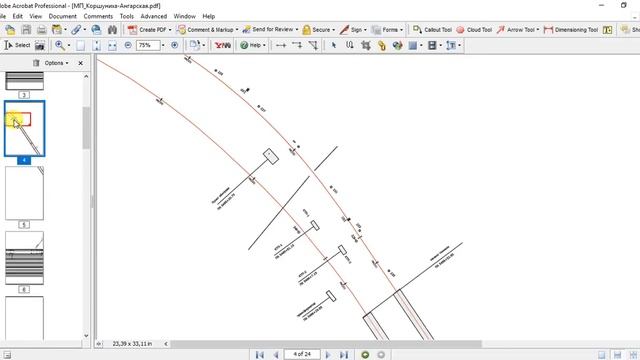Go to the next page
The width and height of the screenshot is (640, 360).
pos(328,355)
